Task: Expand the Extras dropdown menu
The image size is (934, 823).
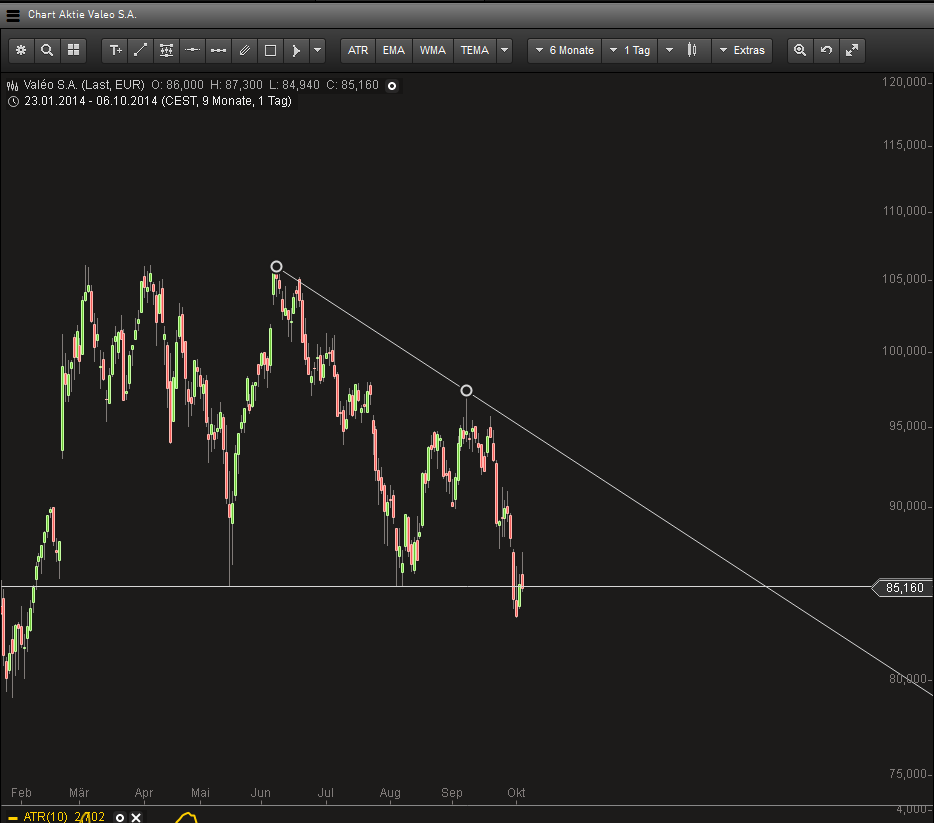Action: coord(740,50)
